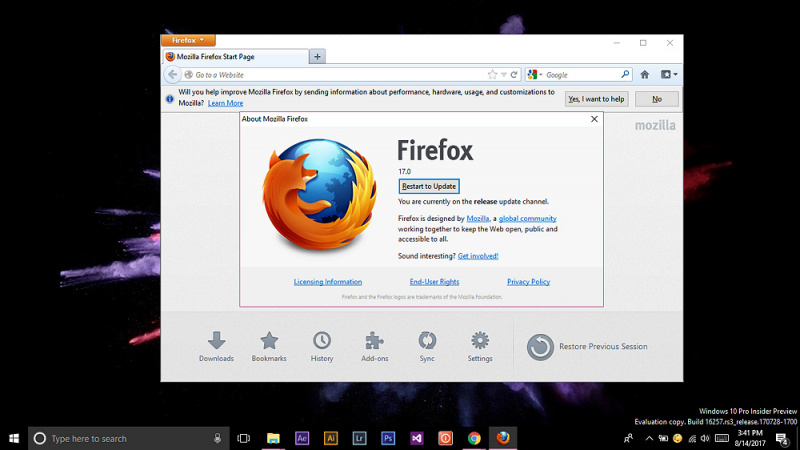Launch Chrome from taskbar
This screenshot has width=800, height=450.
pos(474,438)
